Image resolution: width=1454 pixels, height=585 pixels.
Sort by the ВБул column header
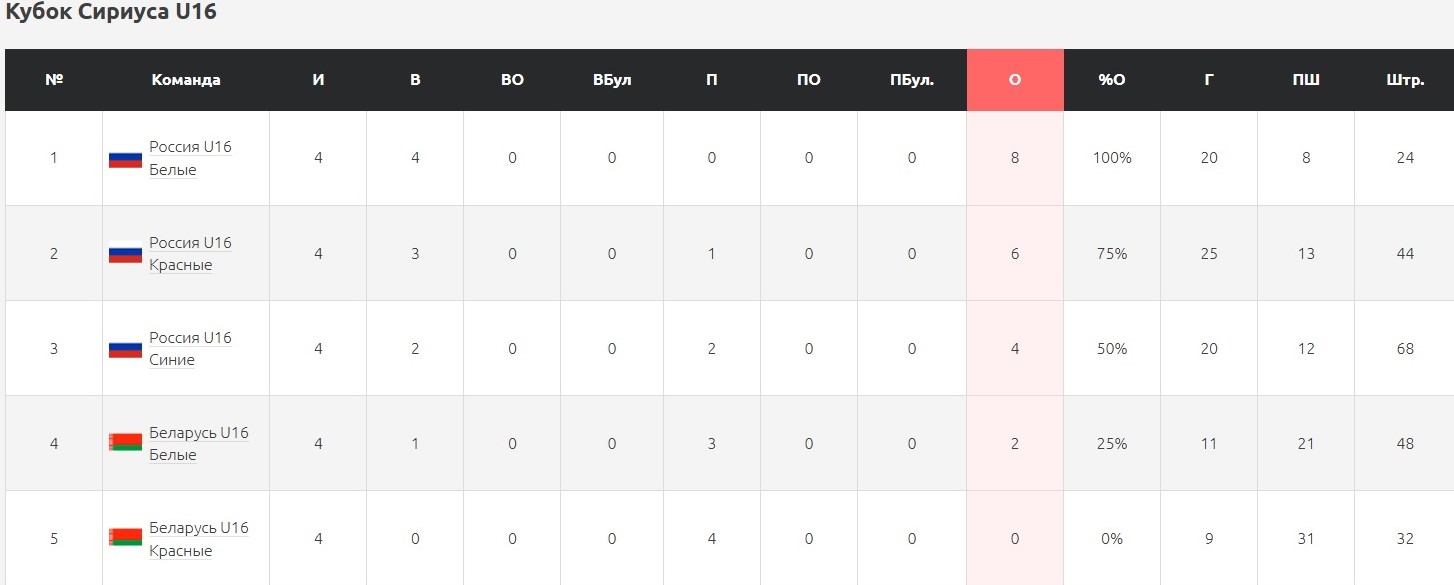pyautogui.click(x=612, y=80)
